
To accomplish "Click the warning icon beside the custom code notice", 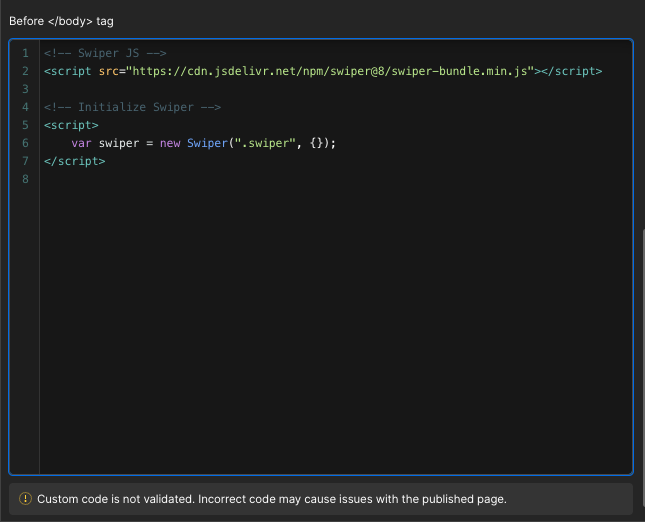I will point(26,499).
